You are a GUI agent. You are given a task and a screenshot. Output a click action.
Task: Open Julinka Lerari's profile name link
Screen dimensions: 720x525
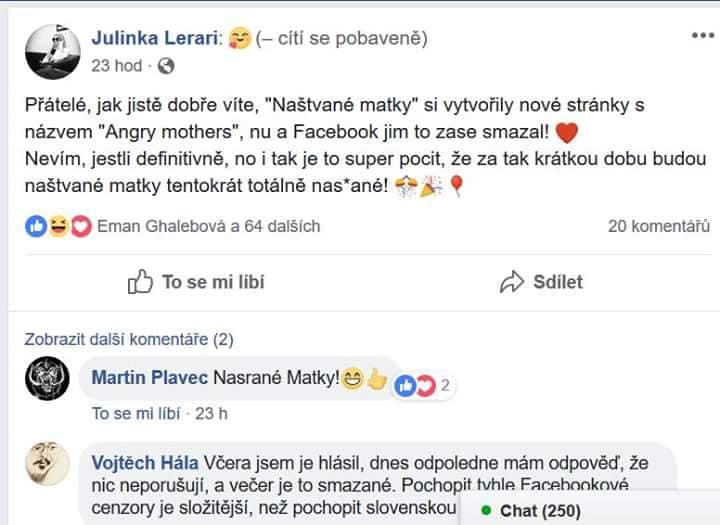coord(155,39)
